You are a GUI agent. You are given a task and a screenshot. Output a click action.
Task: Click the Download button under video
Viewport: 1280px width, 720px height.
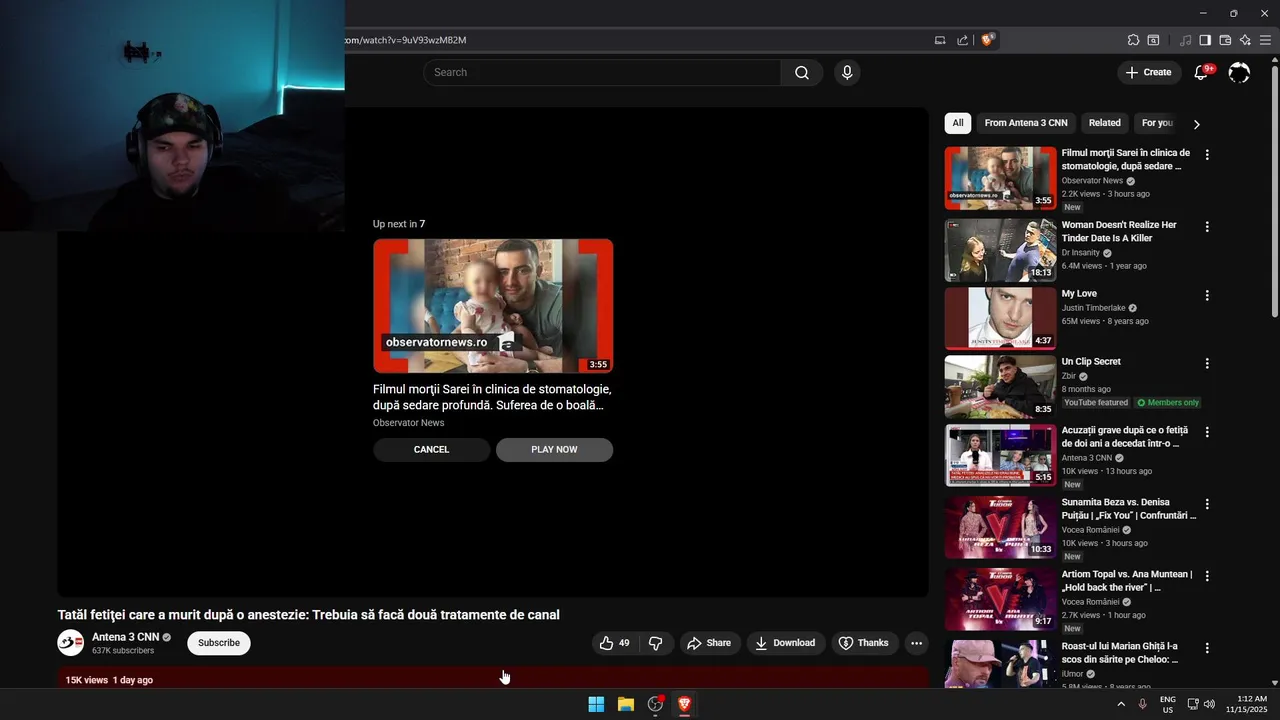point(785,643)
